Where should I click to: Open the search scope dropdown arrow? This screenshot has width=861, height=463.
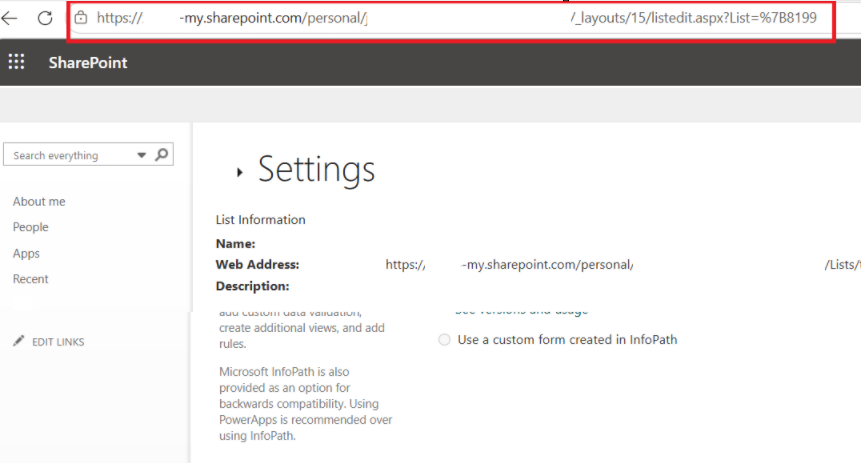pos(142,155)
